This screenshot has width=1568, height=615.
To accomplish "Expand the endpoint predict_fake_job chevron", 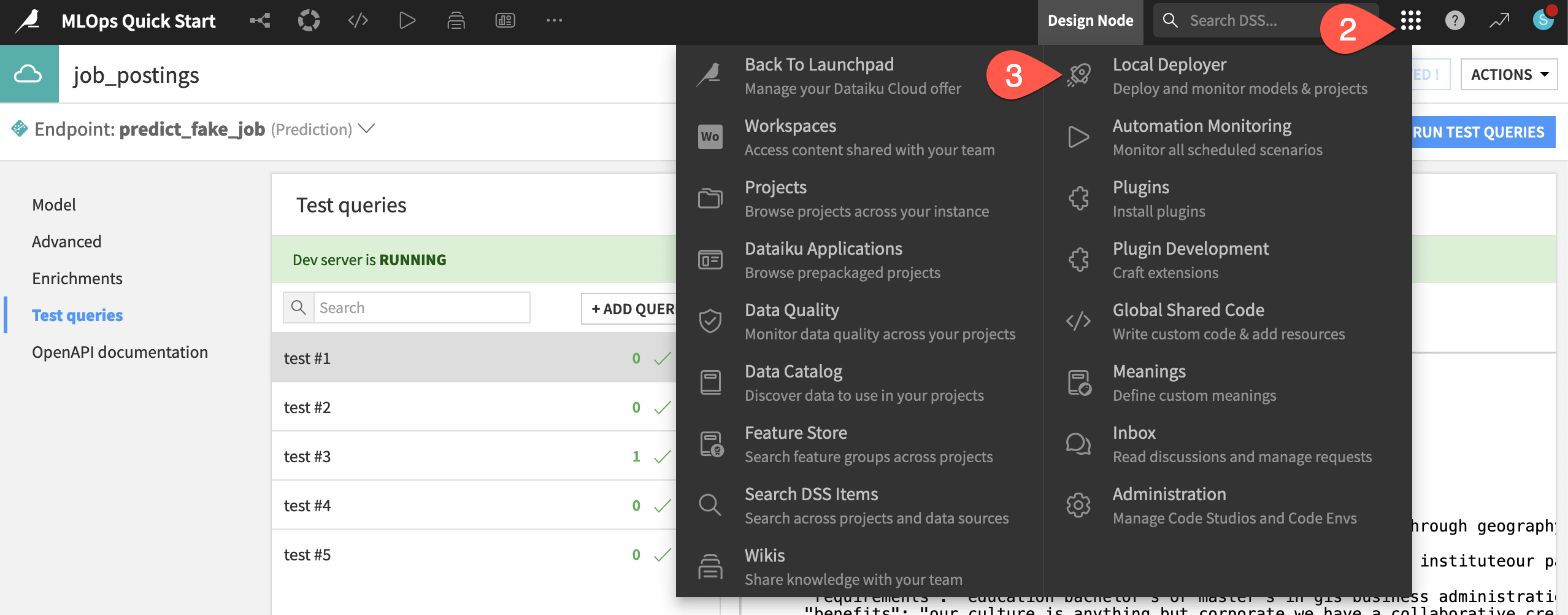I will (x=367, y=129).
